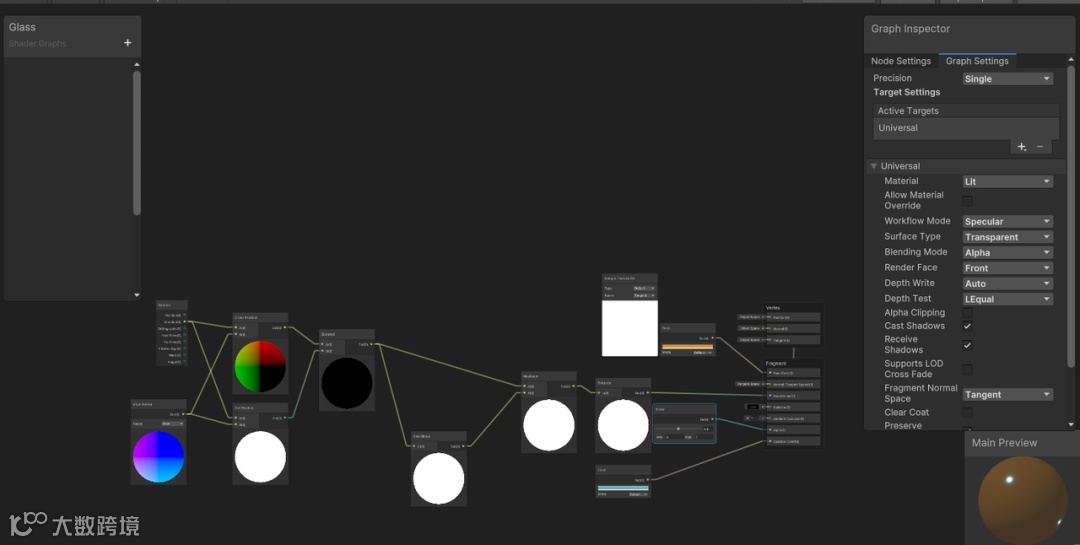Click the Graph Inspector panel title
This screenshot has height=545, width=1080.
click(x=910, y=29)
